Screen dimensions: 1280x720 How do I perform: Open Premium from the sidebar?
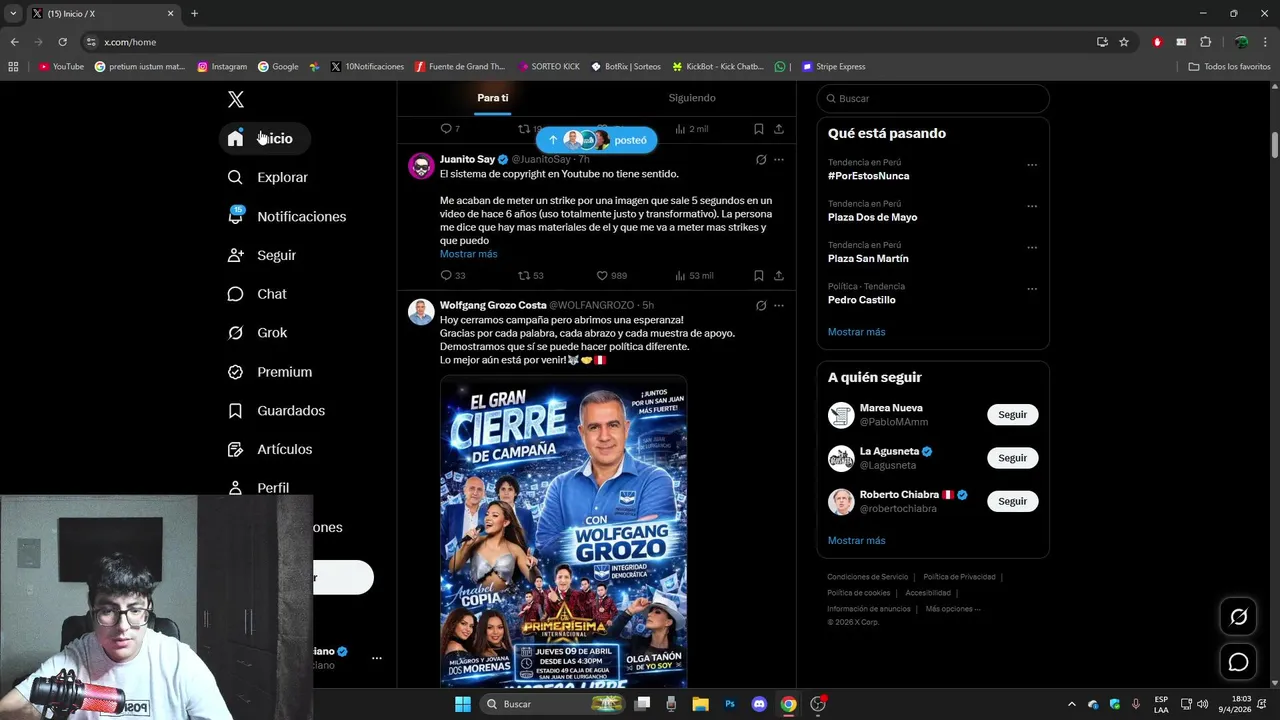[270, 372]
